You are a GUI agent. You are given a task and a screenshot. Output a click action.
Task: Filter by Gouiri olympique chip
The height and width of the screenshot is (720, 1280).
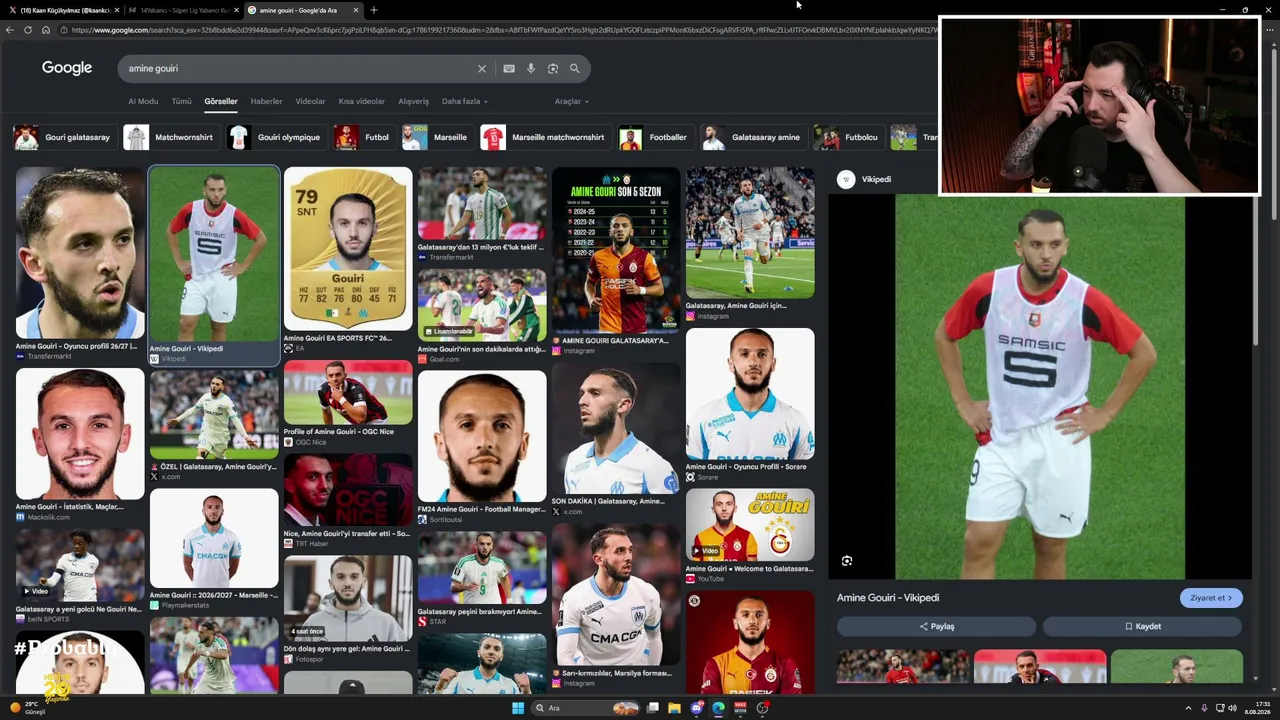tap(275, 137)
